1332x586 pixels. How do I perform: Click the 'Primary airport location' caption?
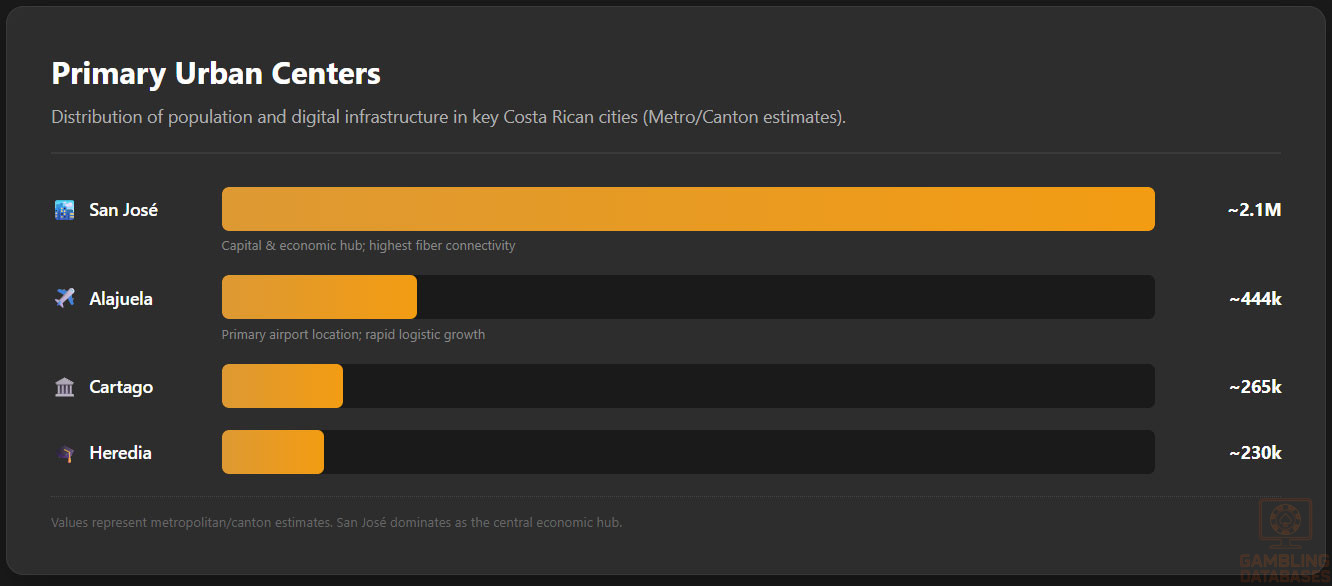tap(353, 335)
